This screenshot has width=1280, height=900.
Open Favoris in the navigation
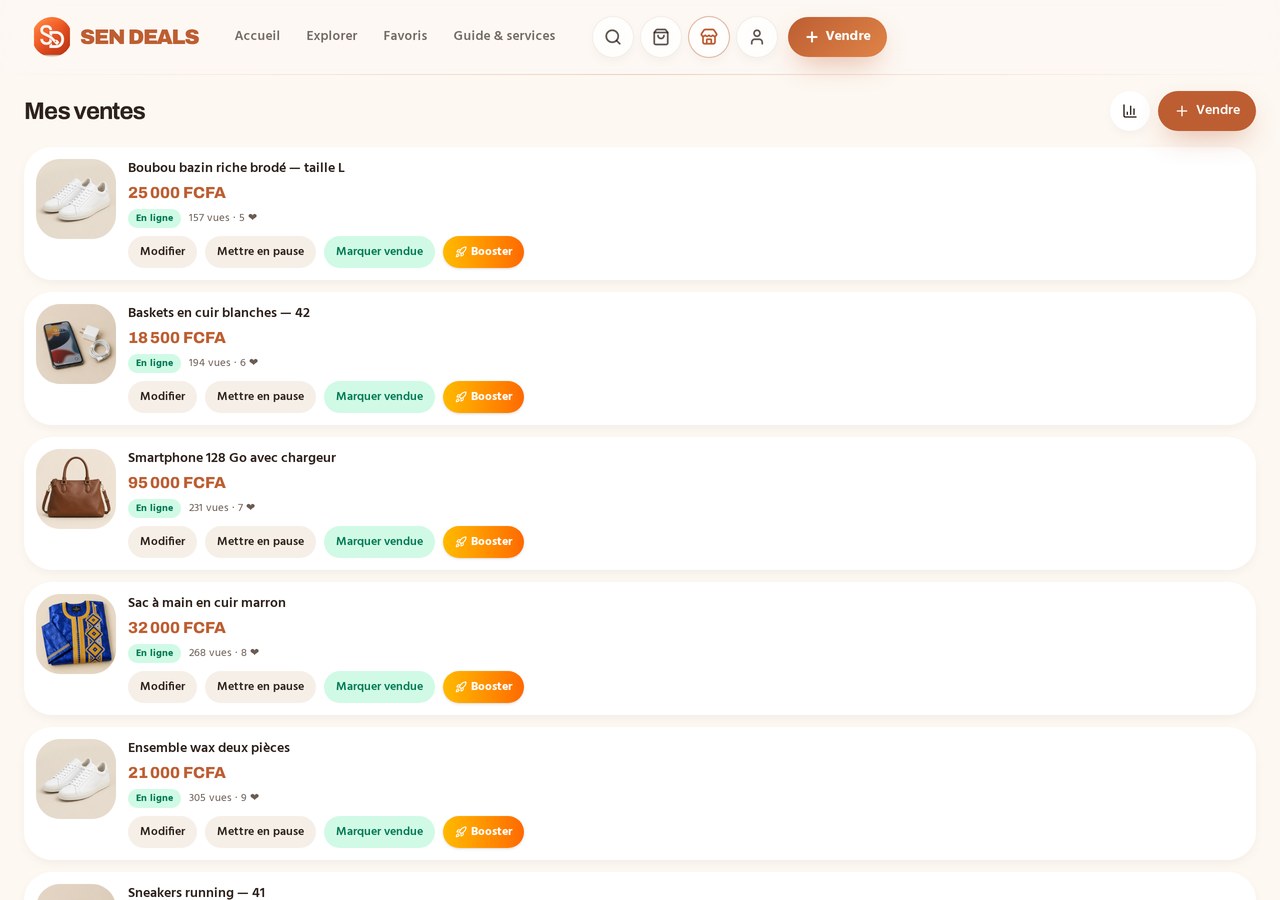405,36
